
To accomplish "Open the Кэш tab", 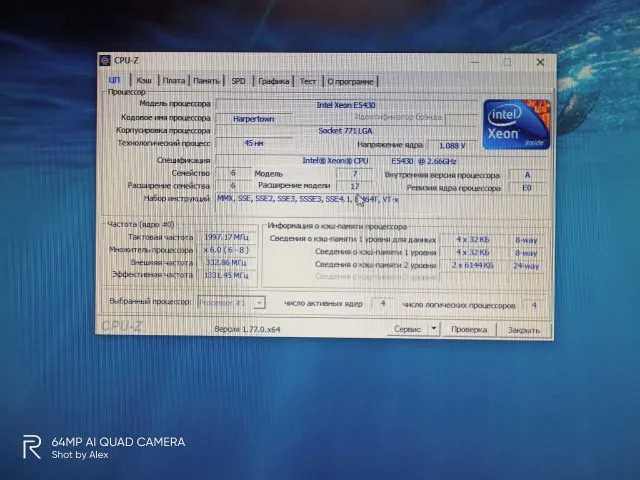I will pyautogui.click(x=144, y=81).
